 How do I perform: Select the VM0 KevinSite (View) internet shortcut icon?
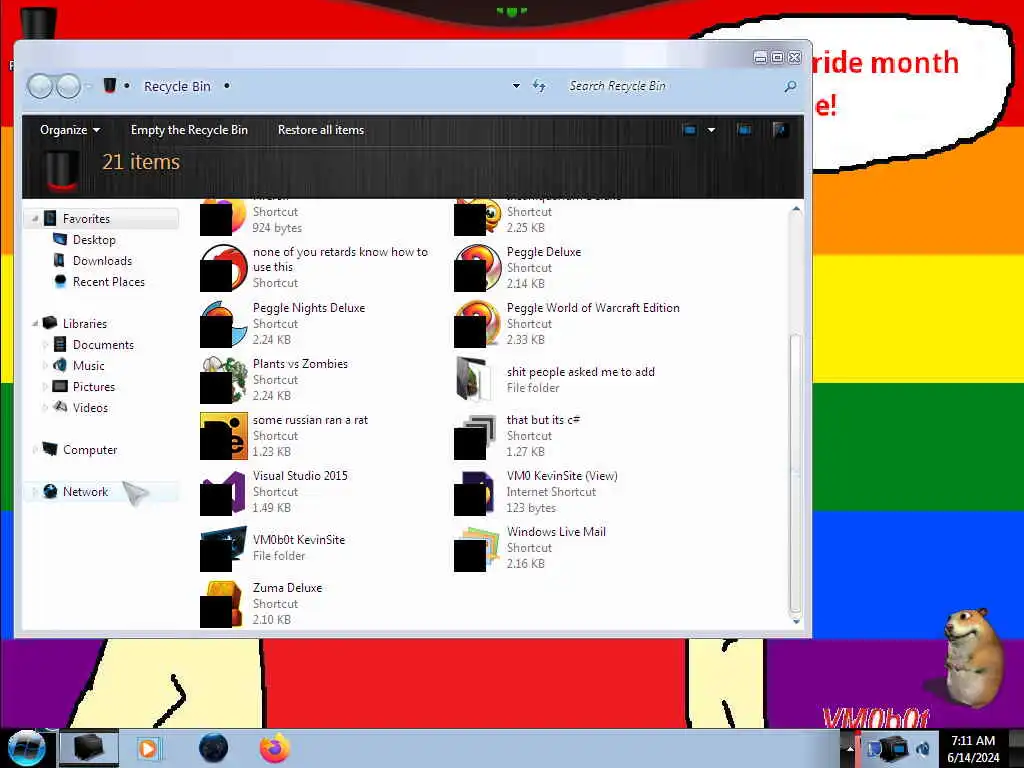click(x=477, y=492)
